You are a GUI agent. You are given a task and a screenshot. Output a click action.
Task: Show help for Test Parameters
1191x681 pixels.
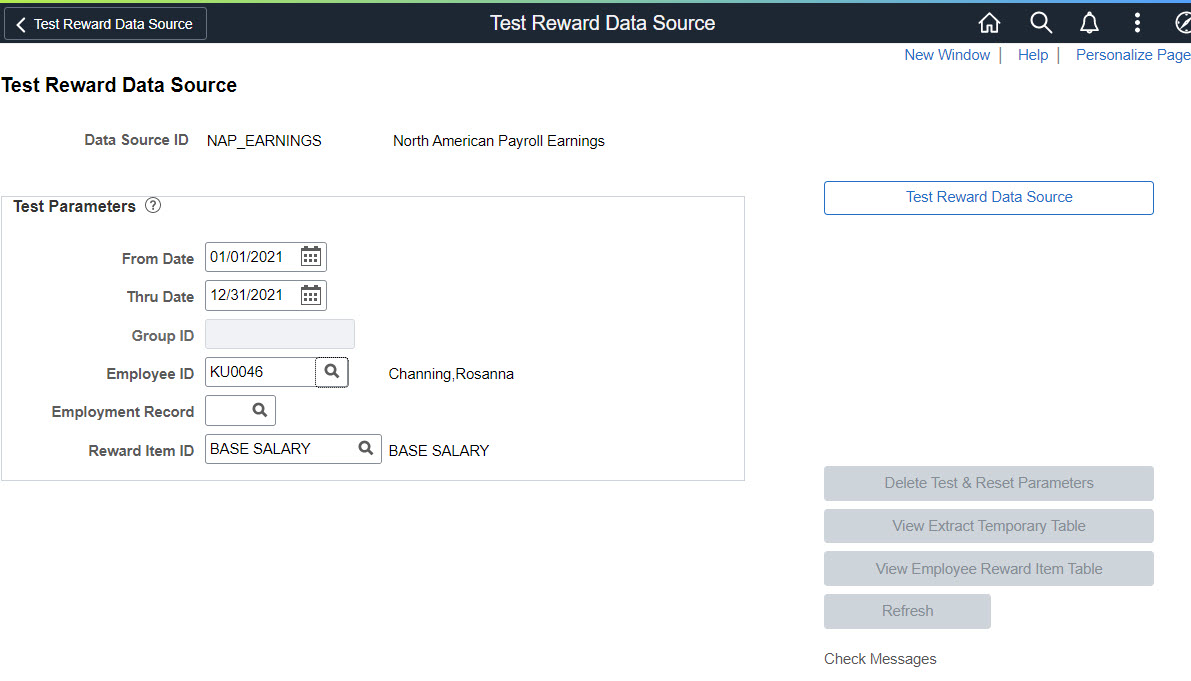pyautogui.click(x=152, y=206)
